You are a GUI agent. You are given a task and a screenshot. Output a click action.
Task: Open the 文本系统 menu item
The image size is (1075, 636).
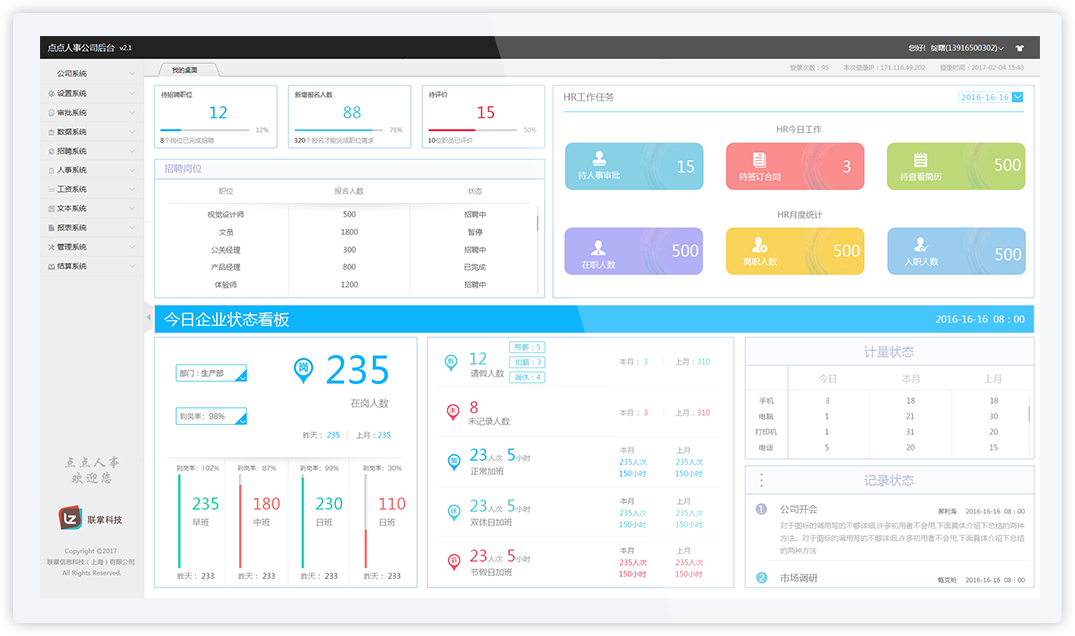coord(92,208)
